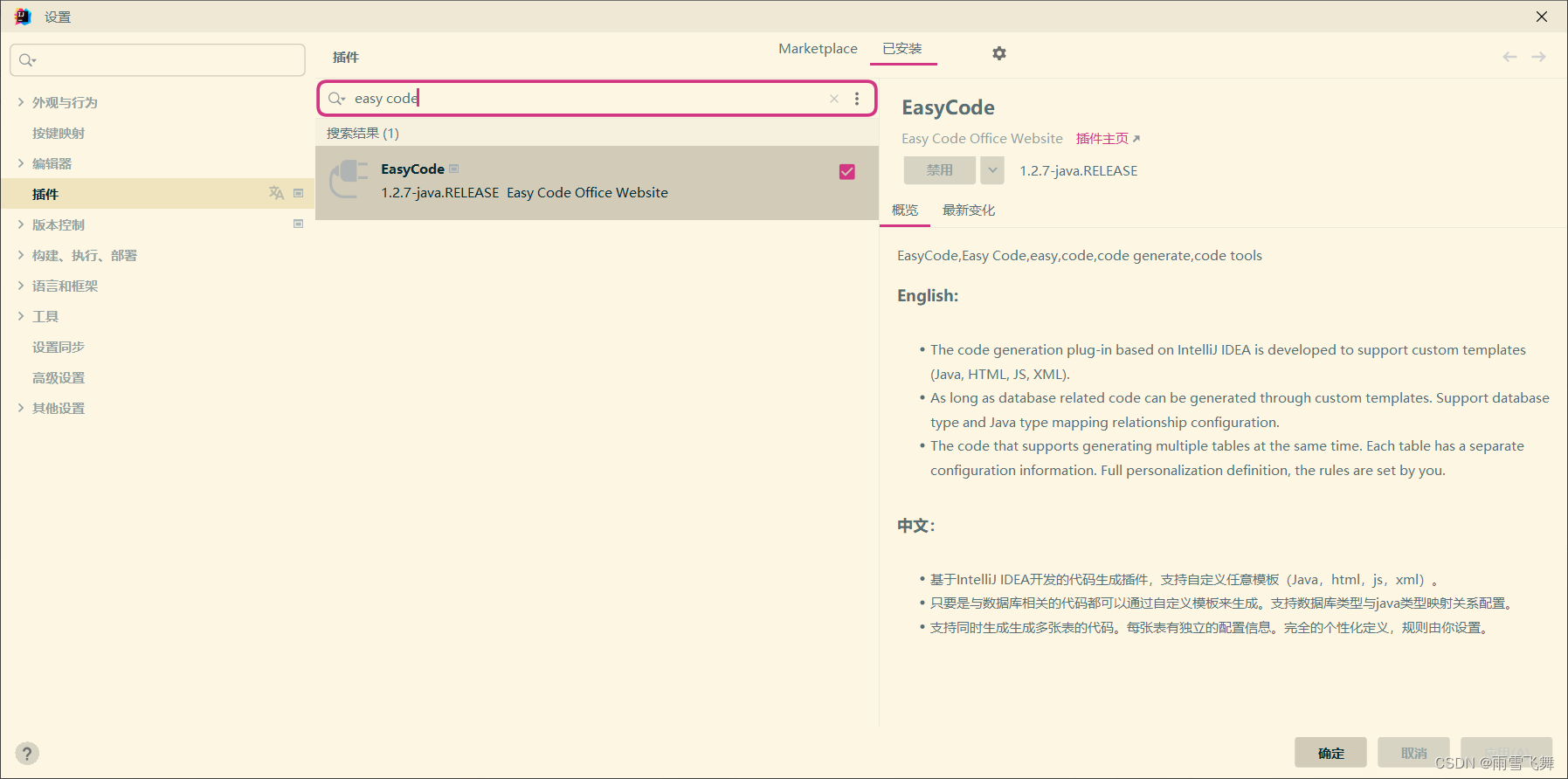Screen dimensions: 1568x779
Task: Navigate back with the left arrow
Action: [1509, 57]
